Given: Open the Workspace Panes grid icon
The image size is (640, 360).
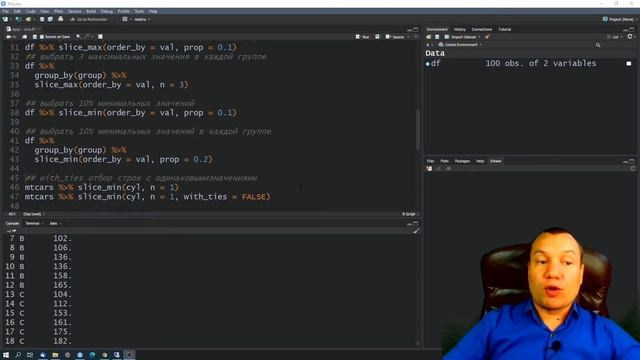Looking at the screenshot, I should coord(125,19).
